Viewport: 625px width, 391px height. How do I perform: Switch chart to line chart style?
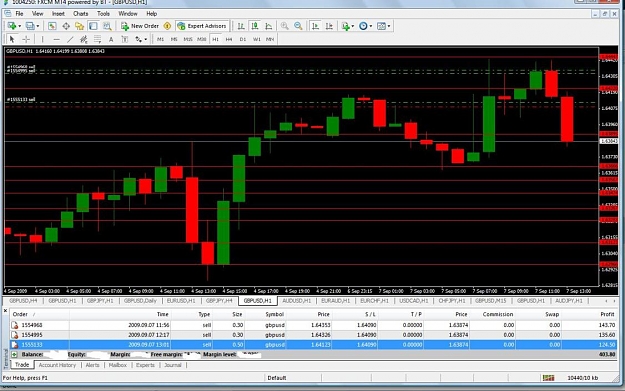pyautogui.click(x=269, y=26)
